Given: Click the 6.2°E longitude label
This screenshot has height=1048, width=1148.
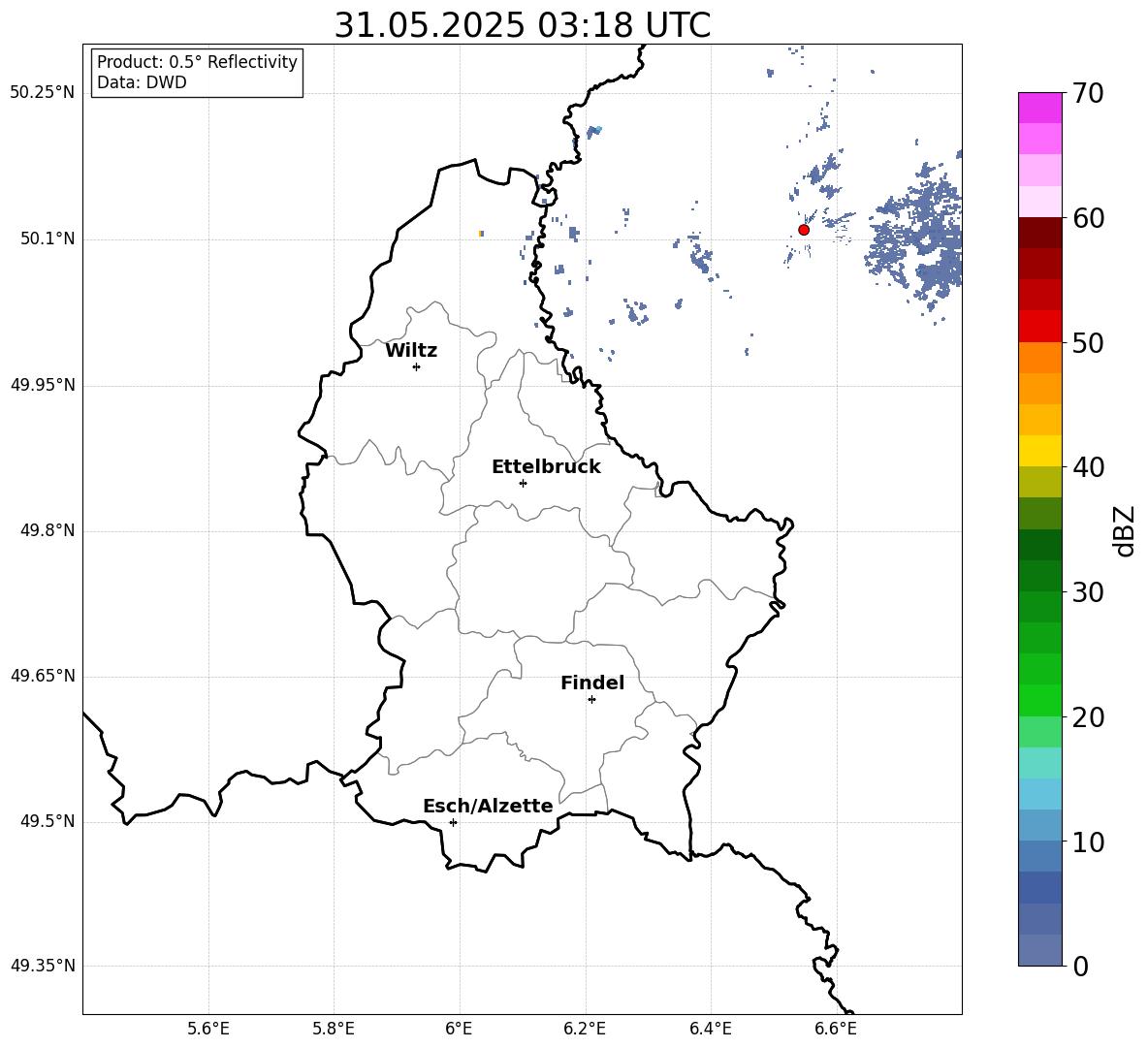Looking at the screenshot, I should point(585,1029).
